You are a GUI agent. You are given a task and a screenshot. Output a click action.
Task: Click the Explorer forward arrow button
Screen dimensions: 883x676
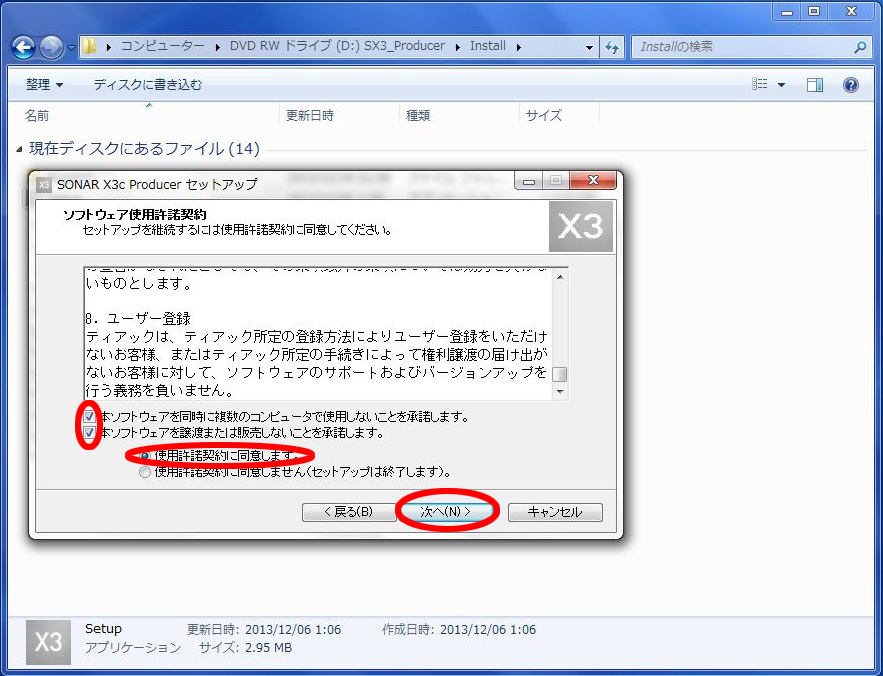click(x=51, y=48)
